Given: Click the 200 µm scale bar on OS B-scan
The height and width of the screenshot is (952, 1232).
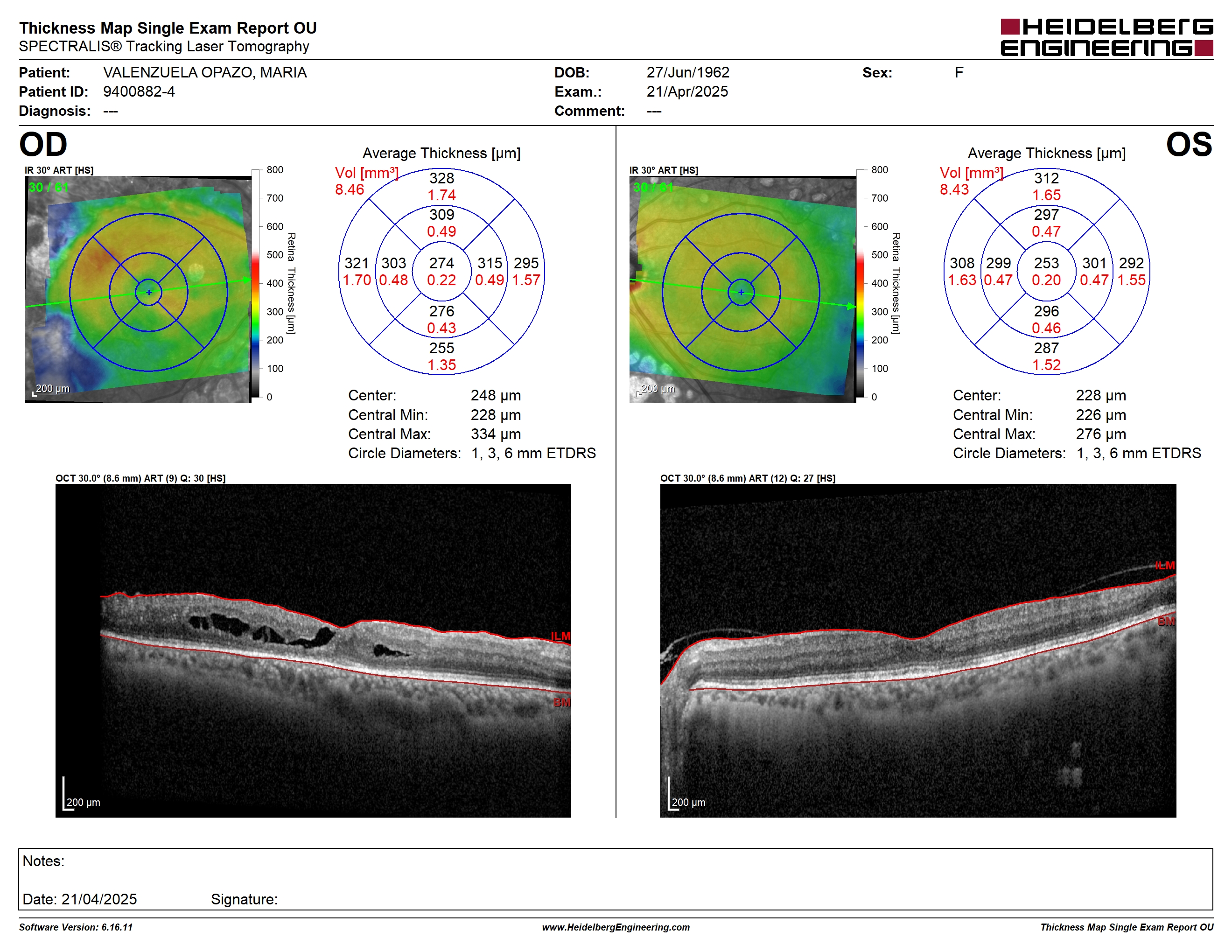Looking at the screenshot, I should point(686,794).
